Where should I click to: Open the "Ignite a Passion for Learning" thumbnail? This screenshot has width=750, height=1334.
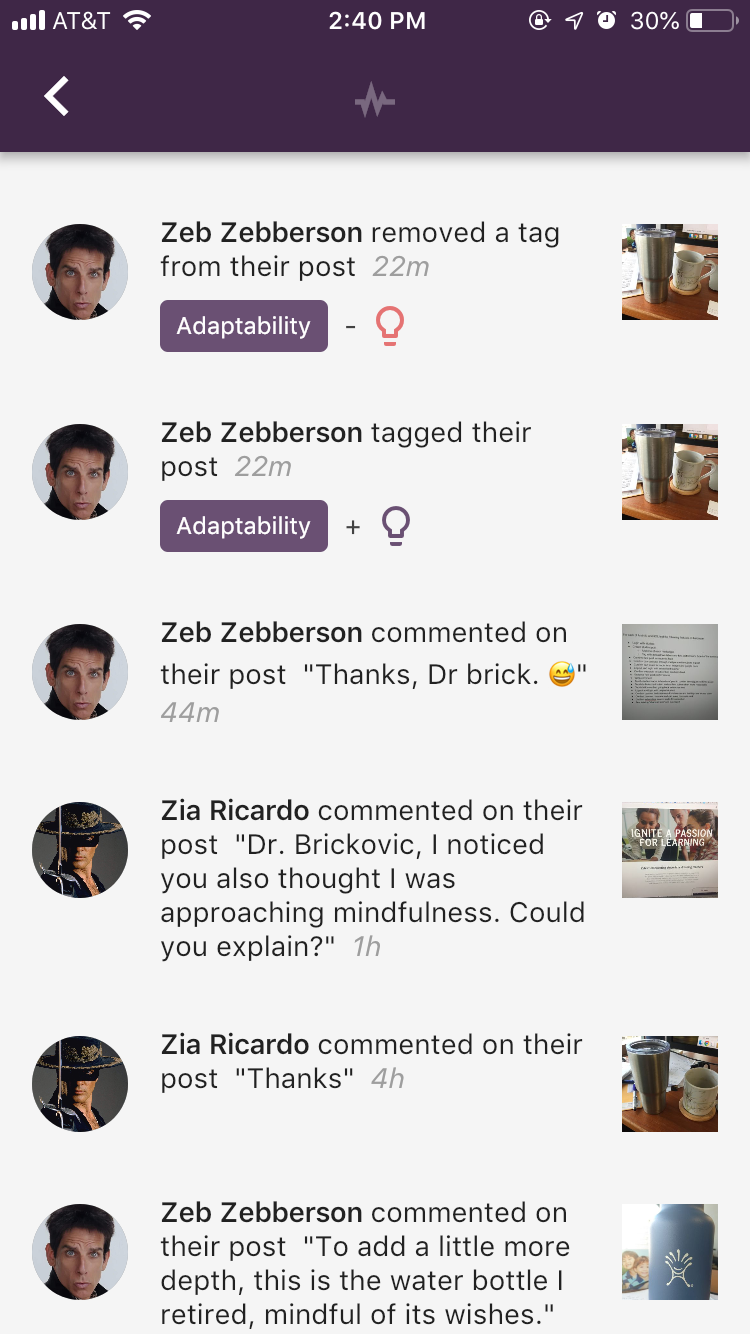[670, 850]
